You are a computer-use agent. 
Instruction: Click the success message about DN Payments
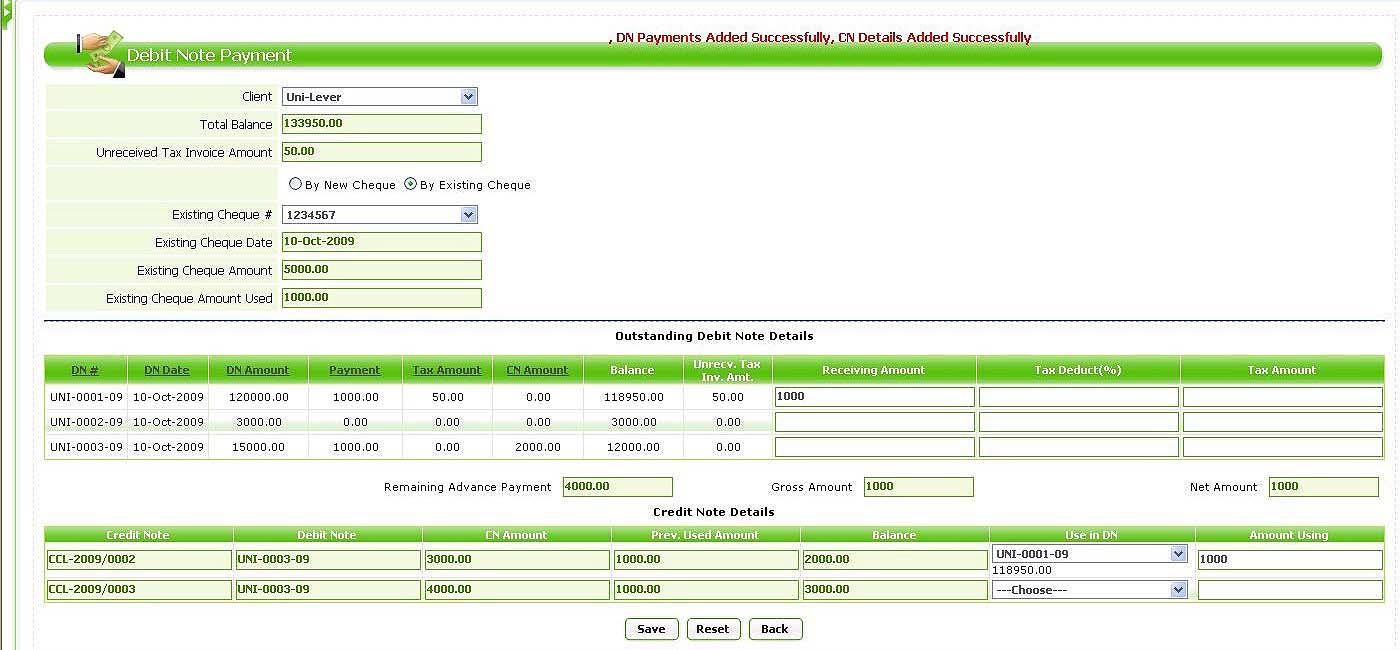[820, 38]
